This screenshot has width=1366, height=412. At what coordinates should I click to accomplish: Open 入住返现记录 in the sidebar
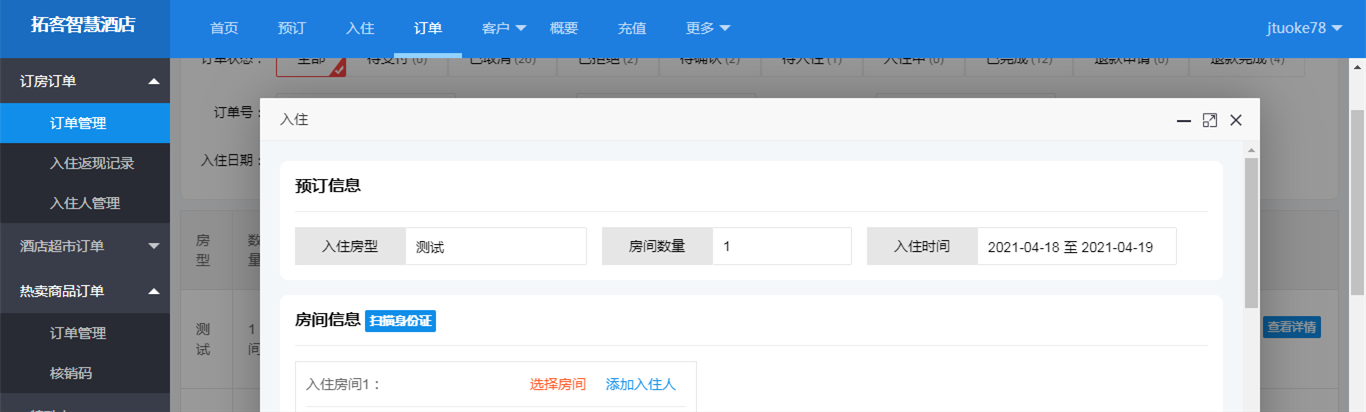point(85,163)
